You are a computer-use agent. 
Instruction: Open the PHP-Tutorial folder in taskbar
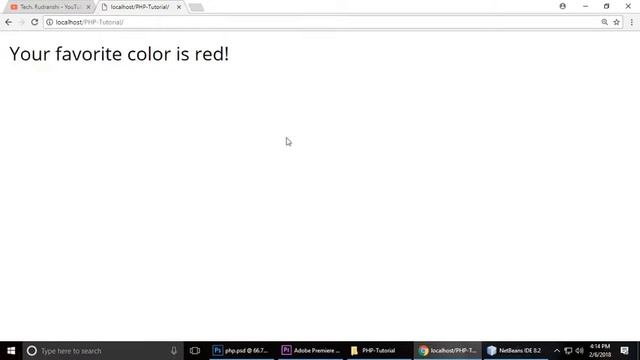379,351
